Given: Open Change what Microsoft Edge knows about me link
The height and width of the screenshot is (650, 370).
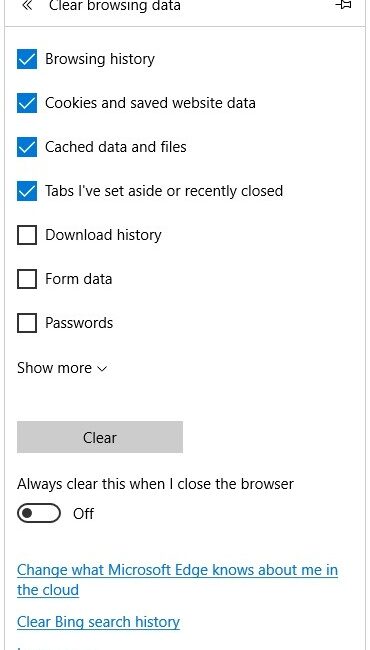Looking at the screenshot, I should click(x=177, y=580).
